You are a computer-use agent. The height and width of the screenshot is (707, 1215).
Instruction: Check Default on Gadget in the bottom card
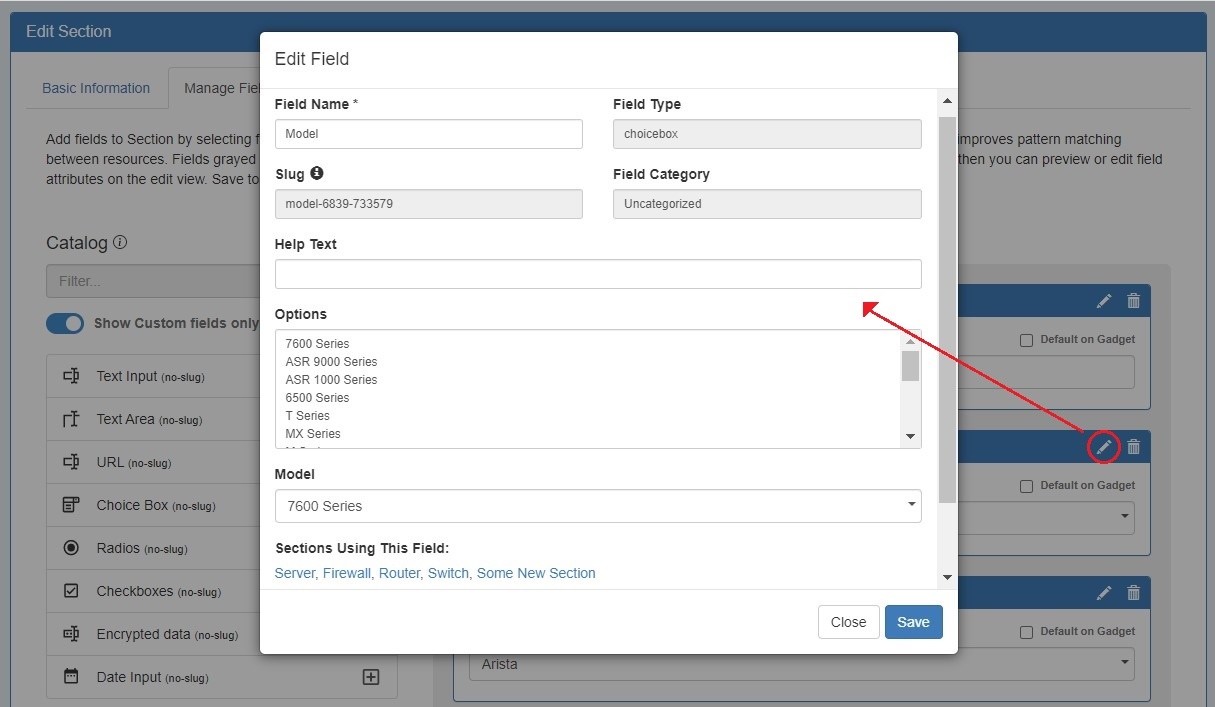point(1026,632)
